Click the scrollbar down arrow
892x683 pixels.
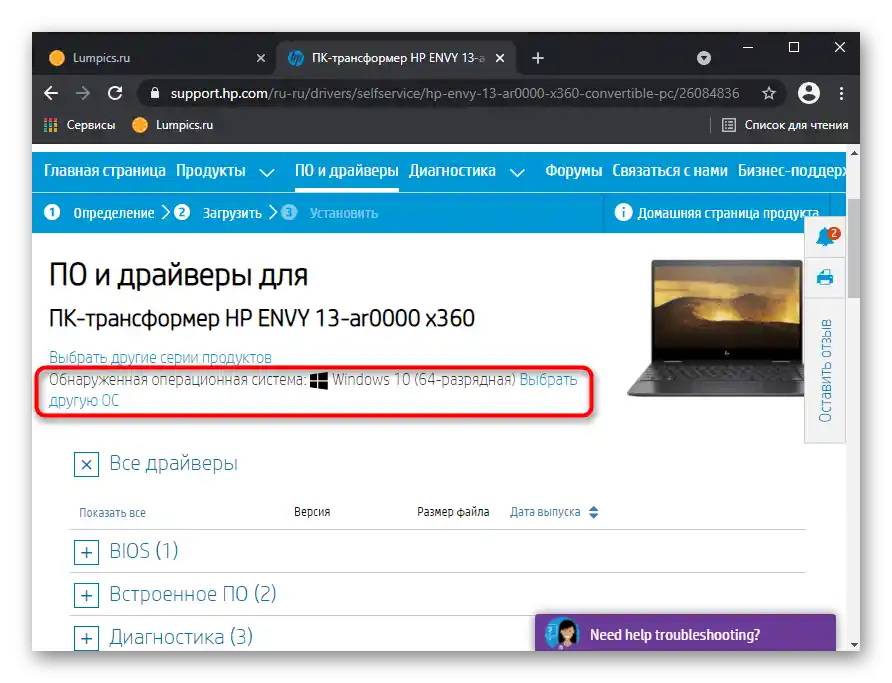pyautogui.click(x=854, y=645)
